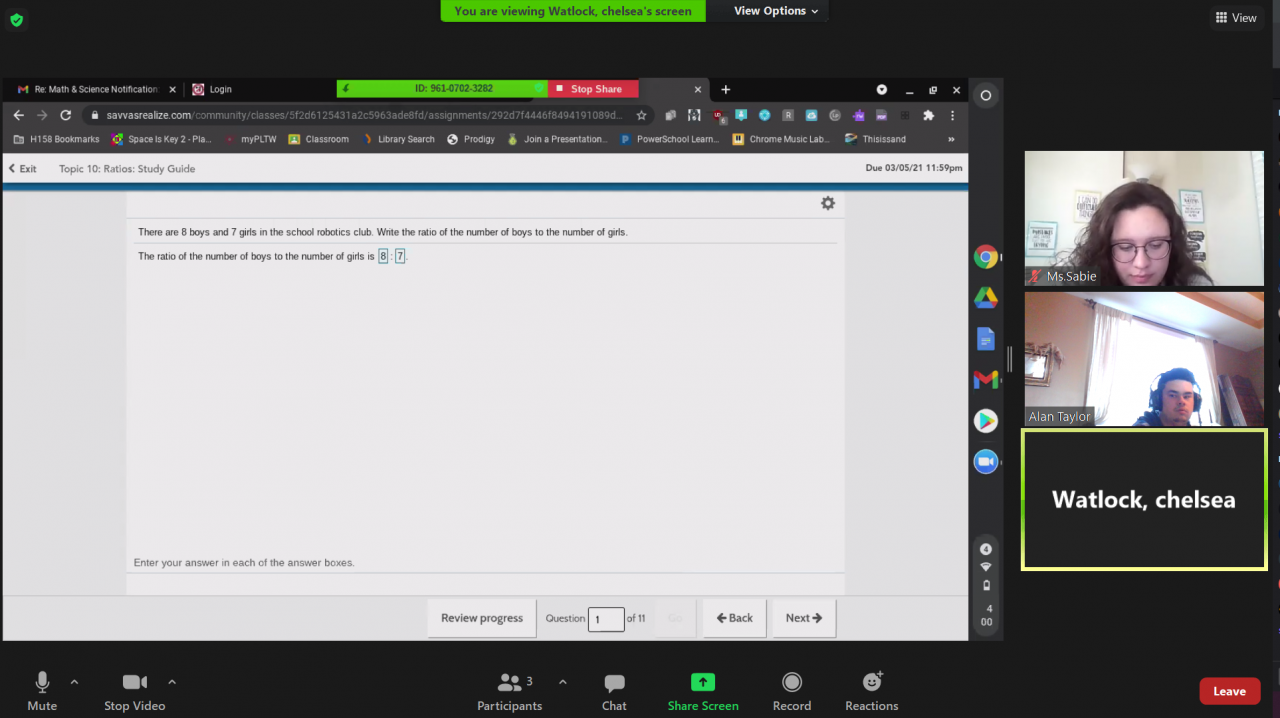
Task: Open Prodigy bookmark
Action: [x=471, y=139]
